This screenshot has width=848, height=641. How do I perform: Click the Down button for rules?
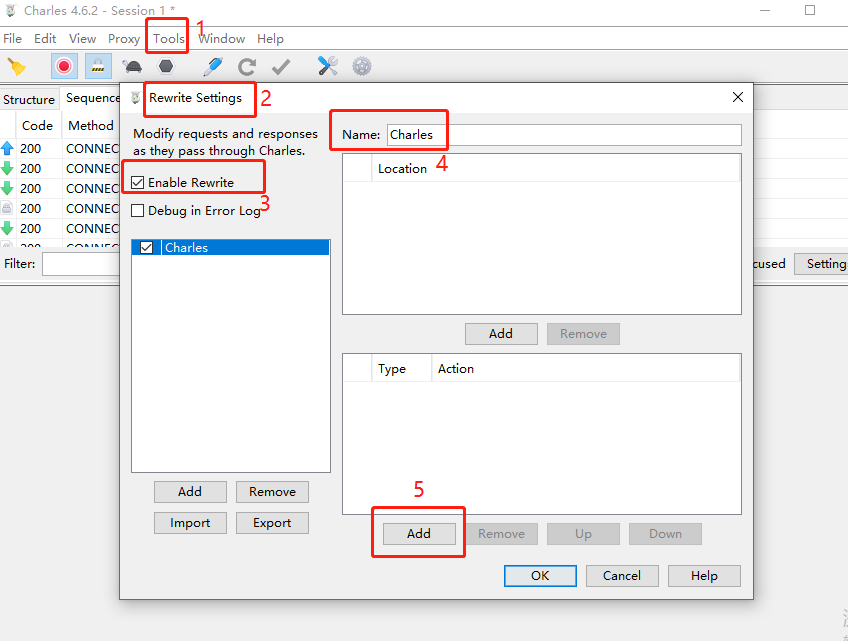tap(665, 534)
